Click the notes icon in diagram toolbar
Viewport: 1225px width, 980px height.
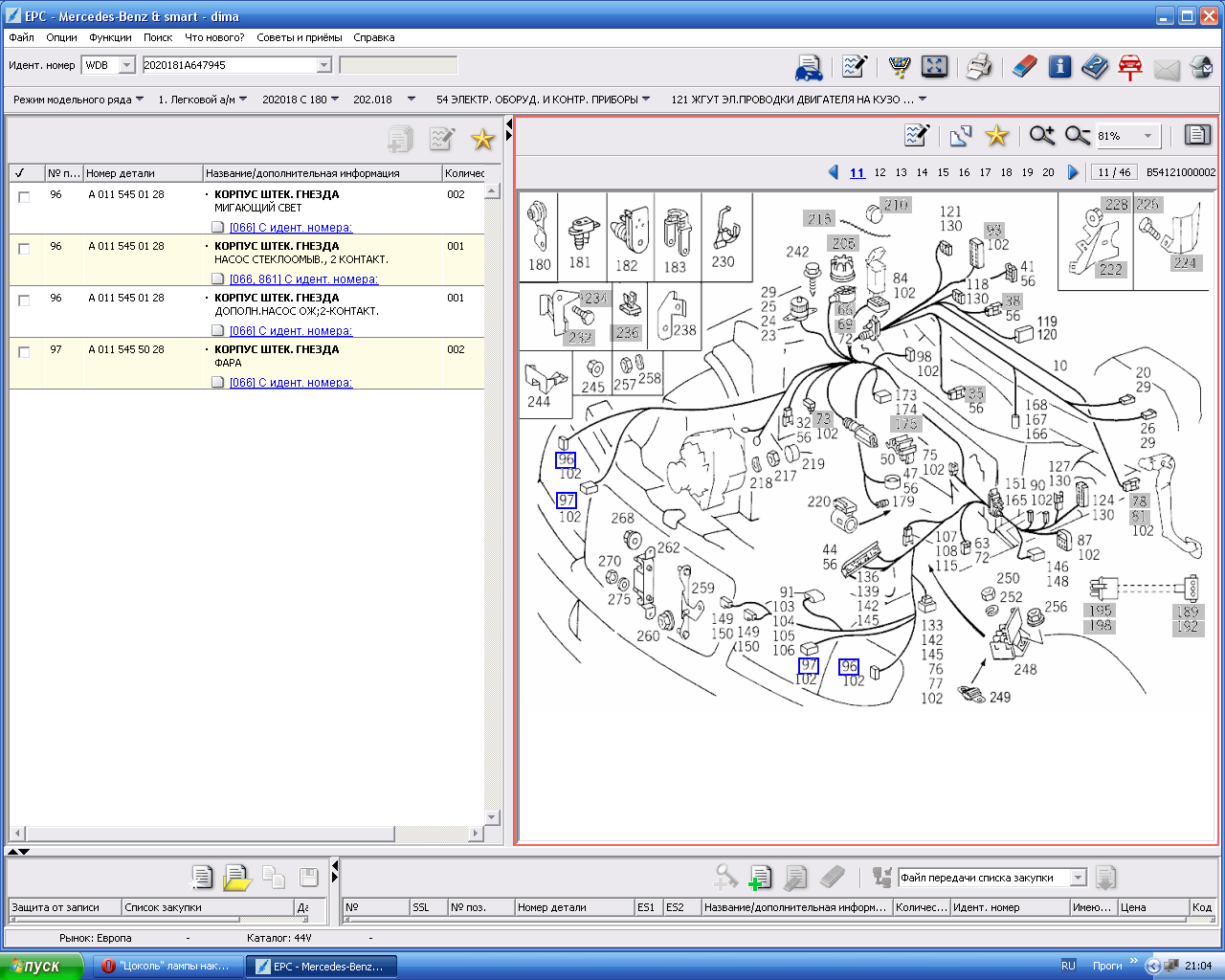coord(917,135)
